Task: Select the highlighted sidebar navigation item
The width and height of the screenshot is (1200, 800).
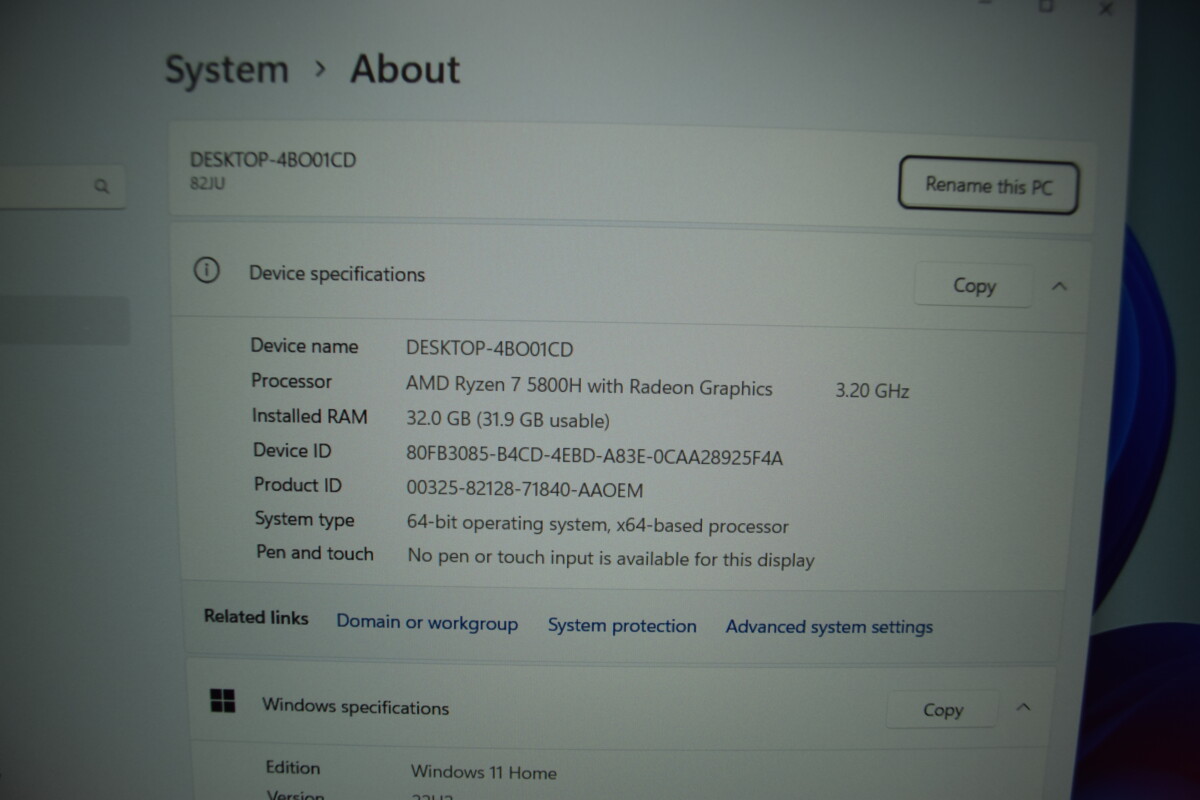Action: [64, 320]
